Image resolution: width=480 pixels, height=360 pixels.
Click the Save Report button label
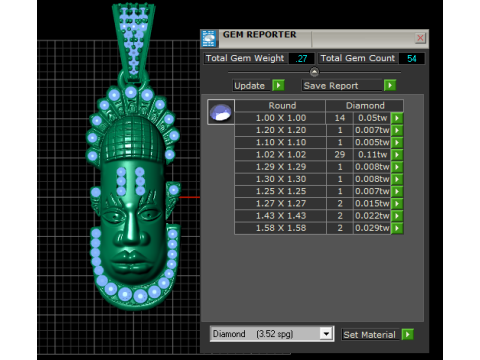click(x=342, y=86)
